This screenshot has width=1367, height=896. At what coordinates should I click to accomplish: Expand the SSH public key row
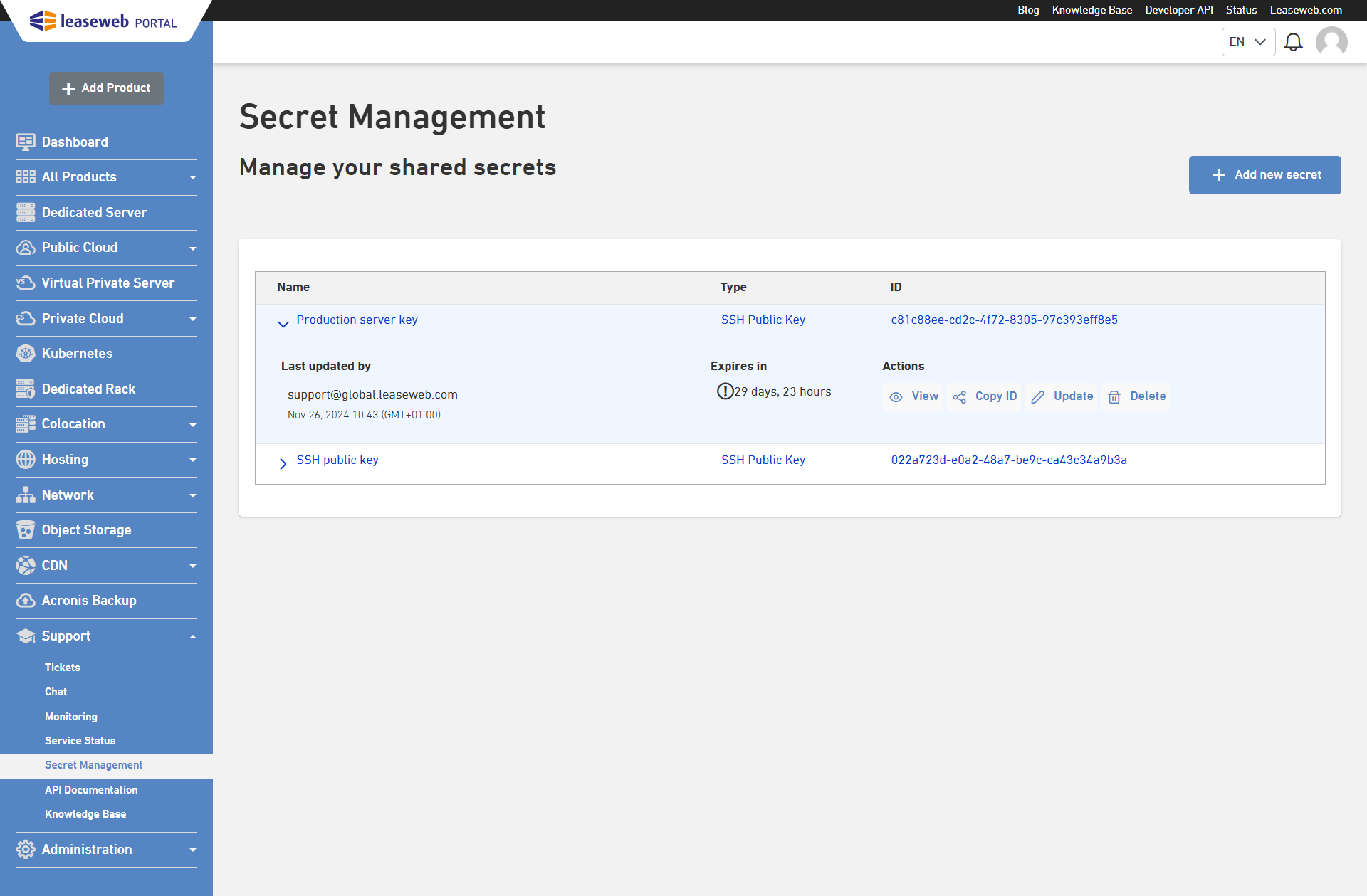[x=283, y=463]
